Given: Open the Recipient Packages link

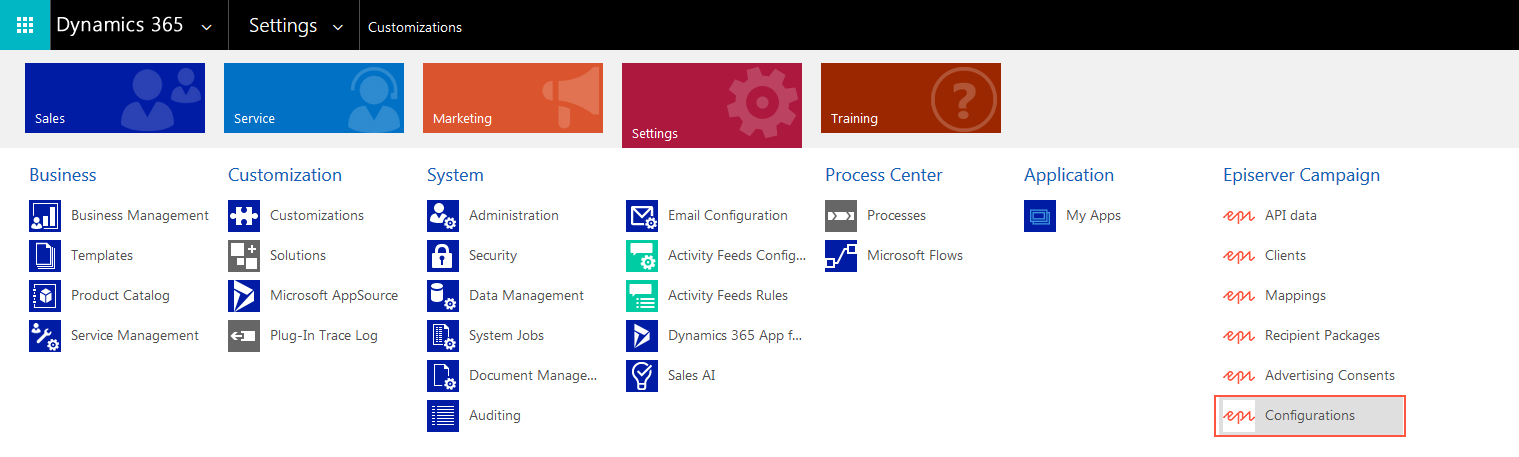Looking at the screenshot, I should click(1321, 336).
